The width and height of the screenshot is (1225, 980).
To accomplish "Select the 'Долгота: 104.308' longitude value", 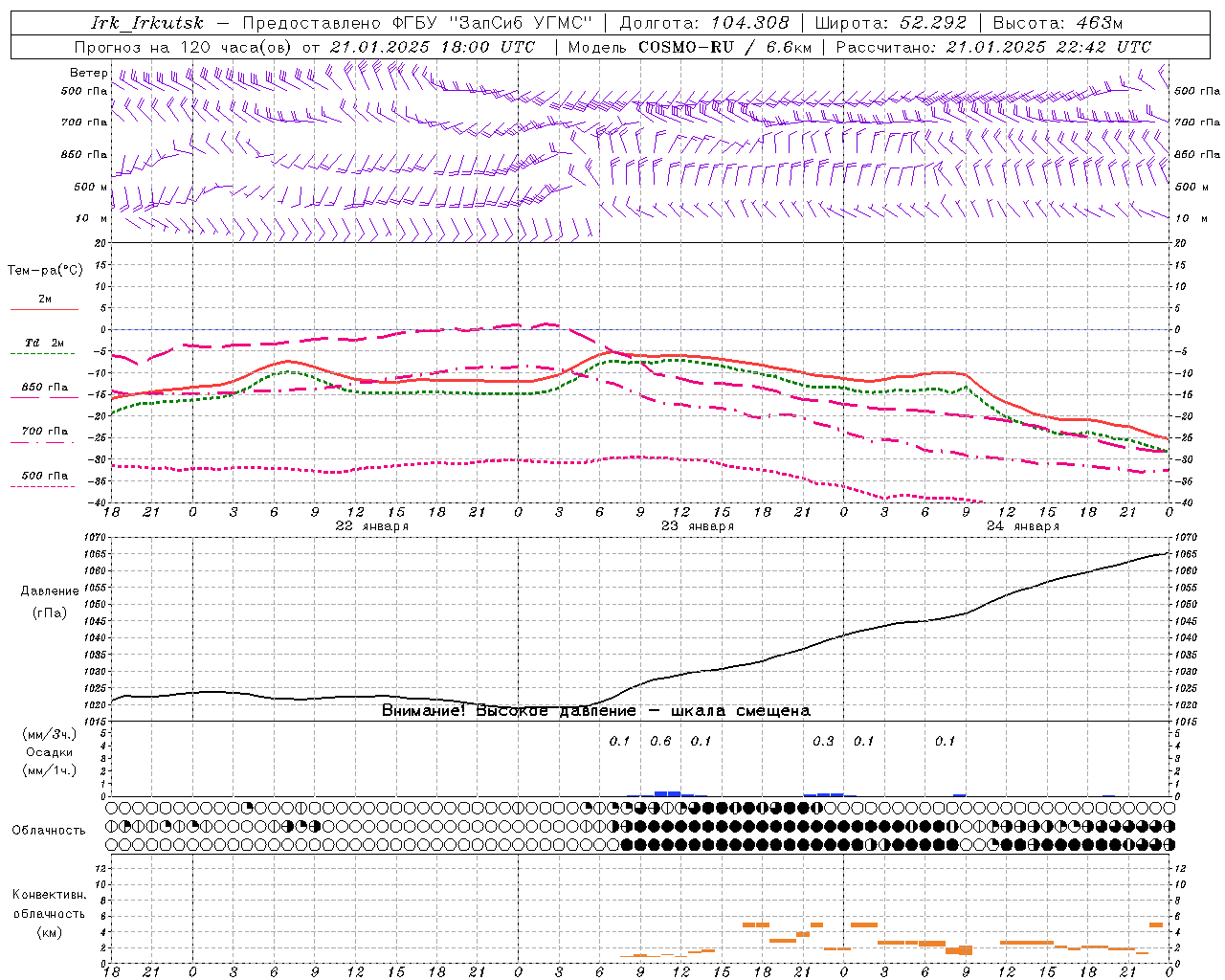I will [704, 23].
